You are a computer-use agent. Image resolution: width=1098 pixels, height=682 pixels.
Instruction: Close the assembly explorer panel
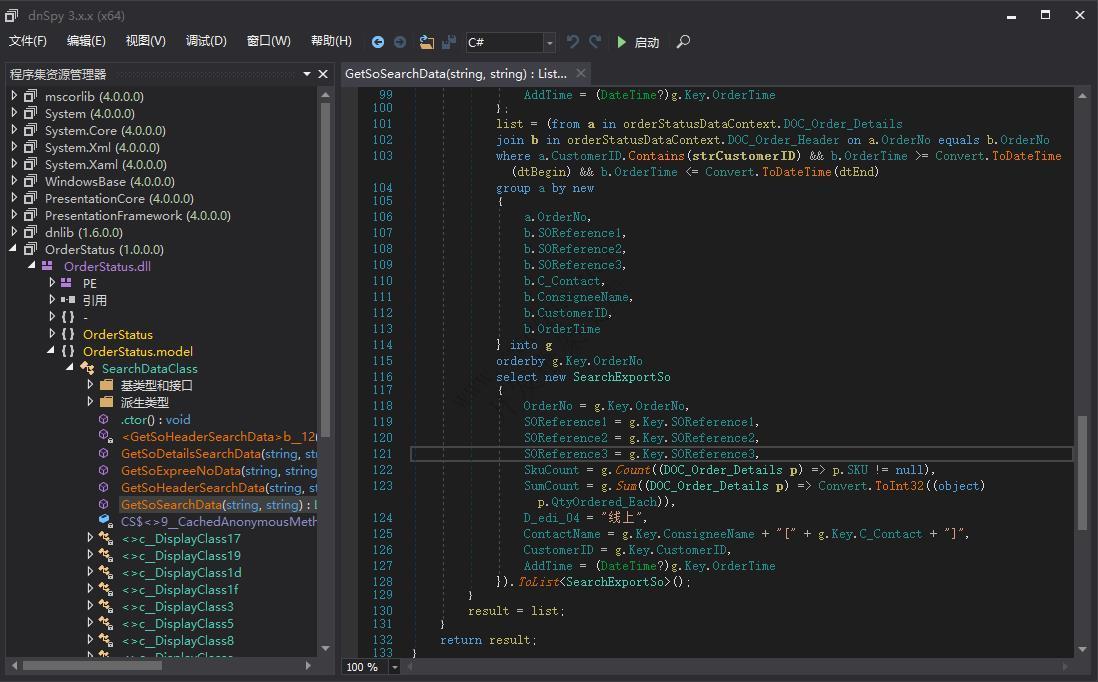tap(323, 74)
